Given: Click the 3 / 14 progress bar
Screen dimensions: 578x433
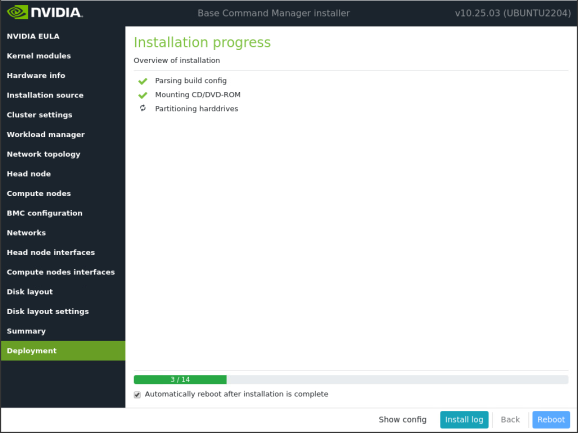Looking at the screenshot, I should (x=351, y=380).
